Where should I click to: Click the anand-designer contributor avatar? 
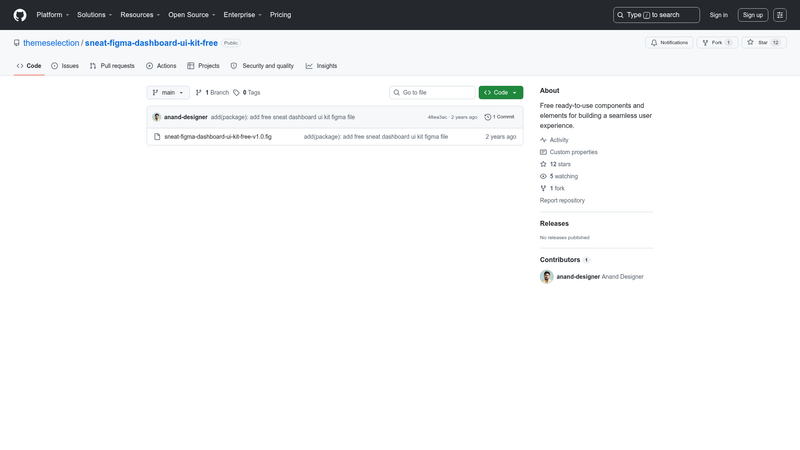pyautogui.click(x=546, y=277)
